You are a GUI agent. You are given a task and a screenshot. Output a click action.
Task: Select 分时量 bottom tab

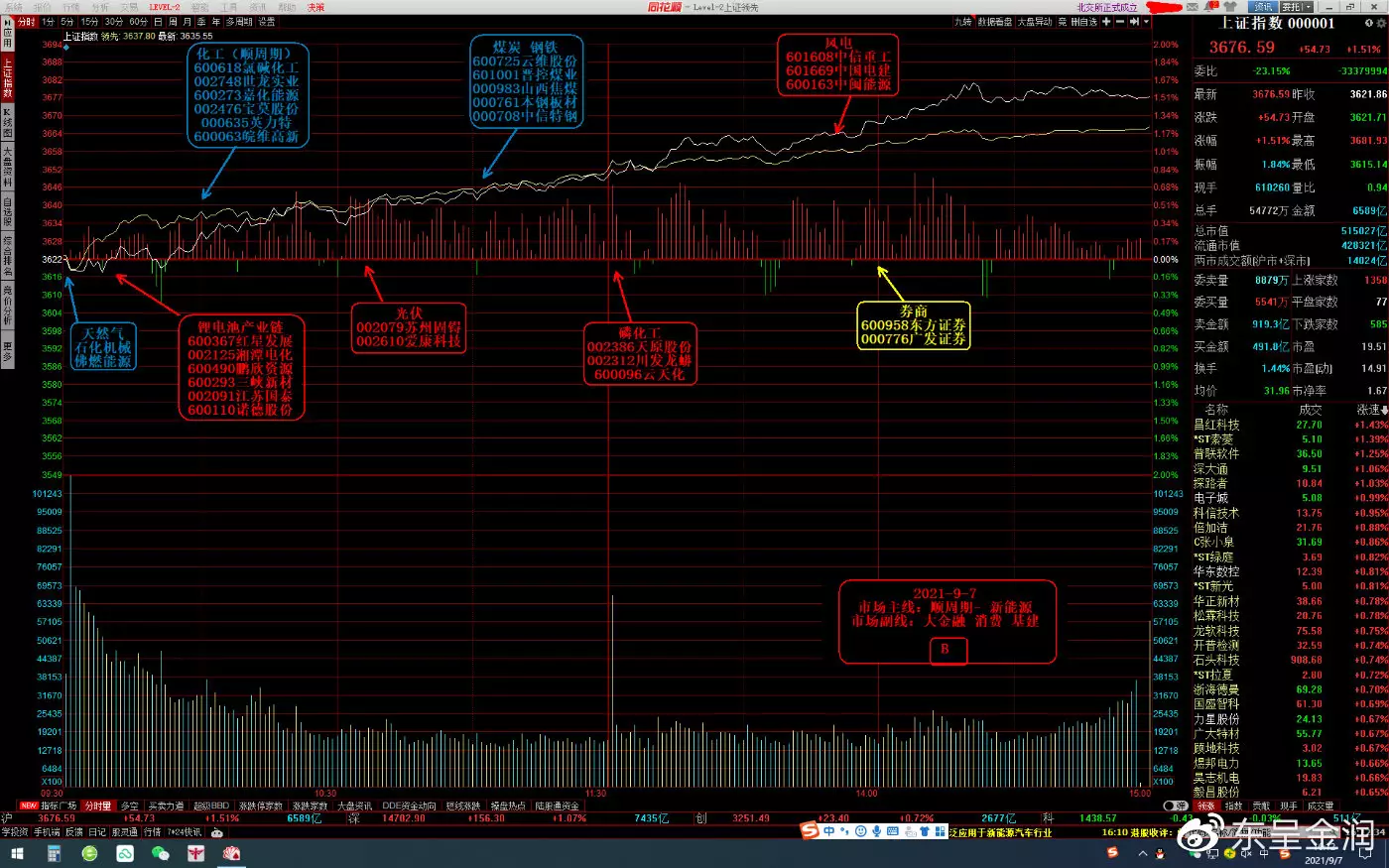point(97,806)
